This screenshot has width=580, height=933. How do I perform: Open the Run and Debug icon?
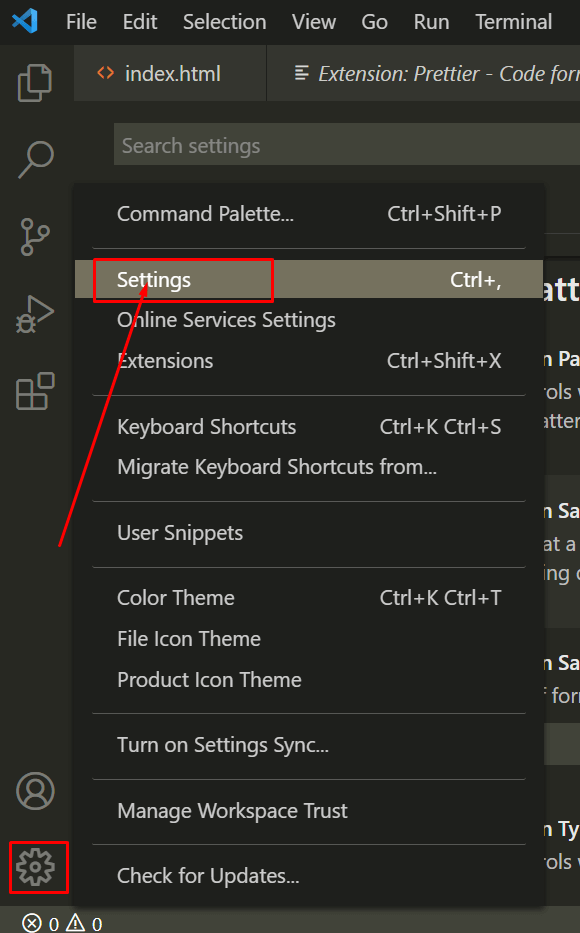click(35, 314)
